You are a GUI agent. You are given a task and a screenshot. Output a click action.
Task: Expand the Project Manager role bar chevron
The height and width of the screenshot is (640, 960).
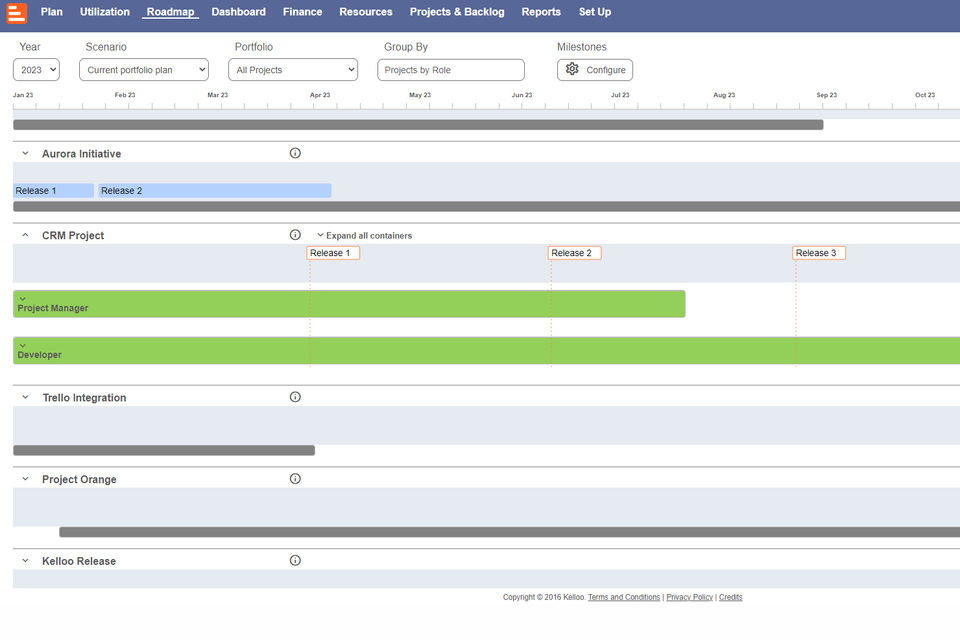click(x=23, y=299)
